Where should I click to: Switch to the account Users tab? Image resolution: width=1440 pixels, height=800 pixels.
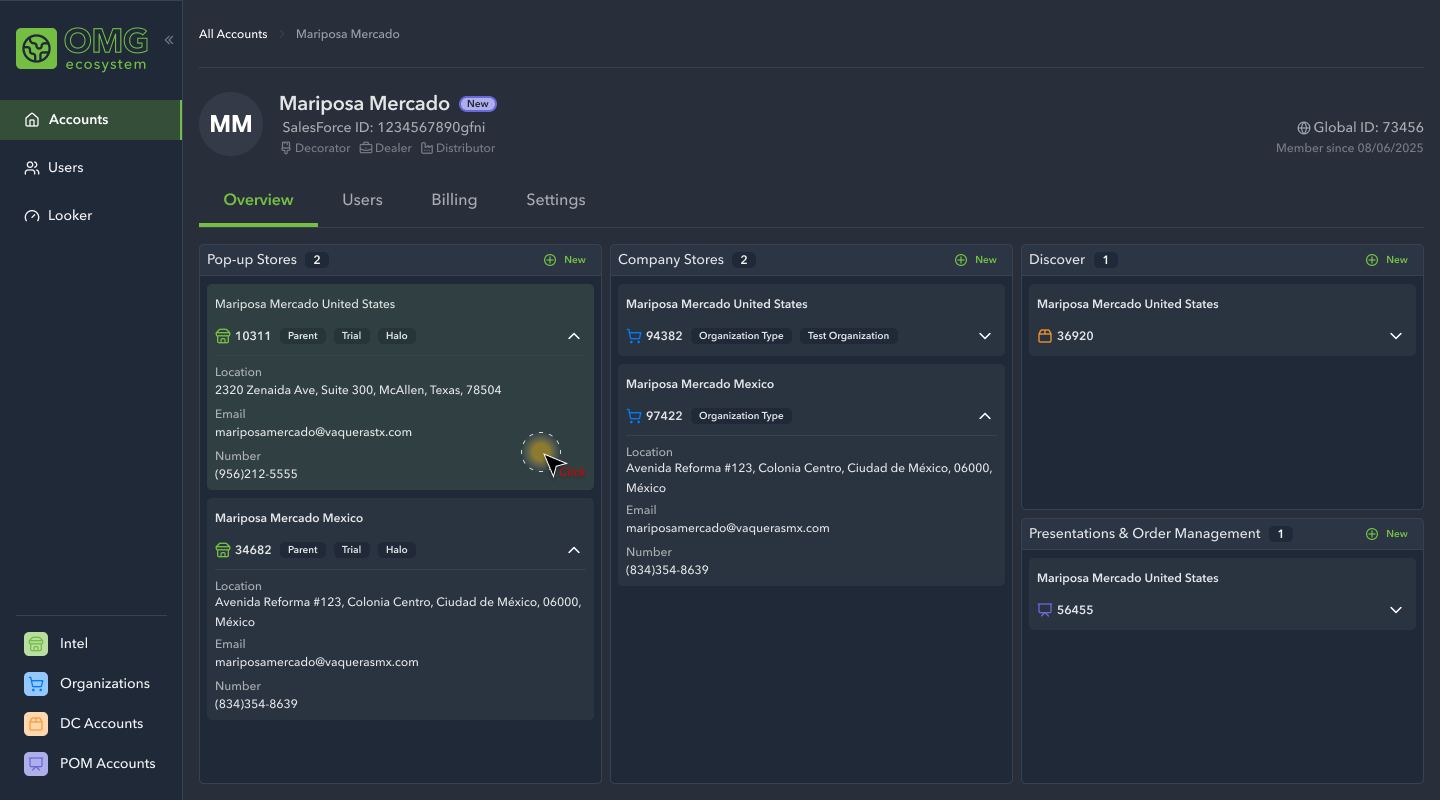click(362, 200)
